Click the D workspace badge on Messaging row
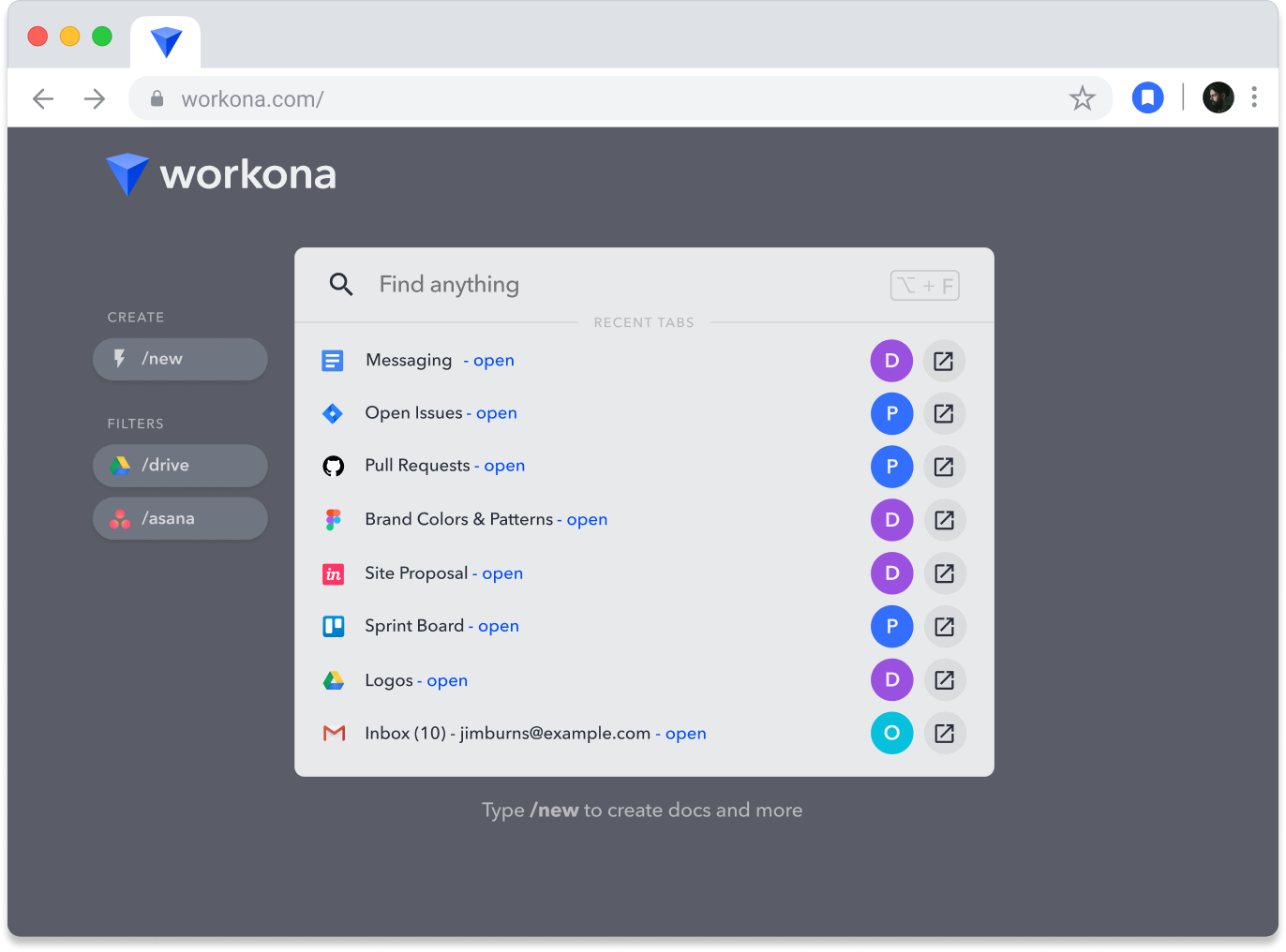The image size is (1286, 952). [892, 361]
